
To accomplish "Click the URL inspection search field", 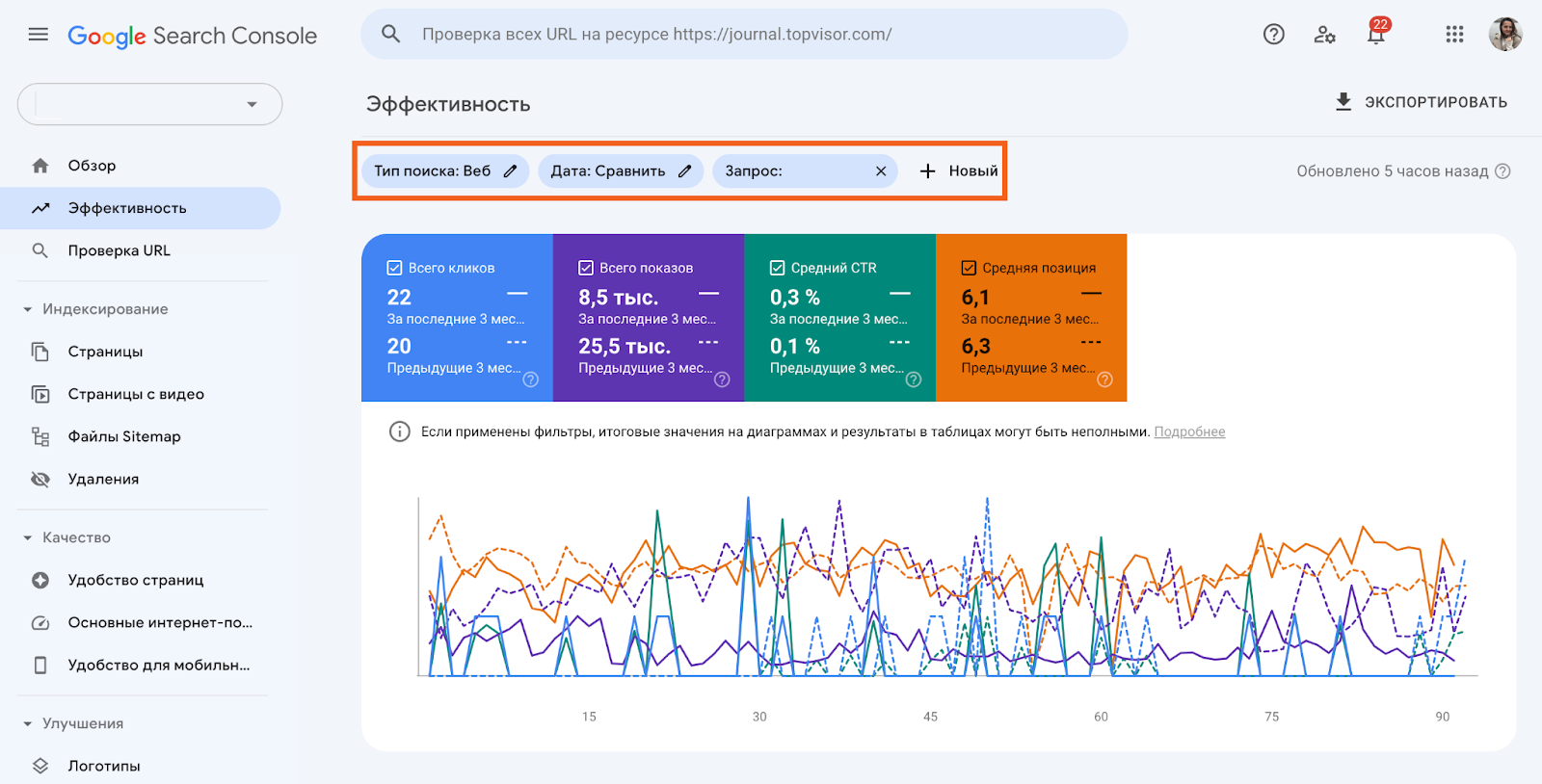I will [x=742, y=35].
